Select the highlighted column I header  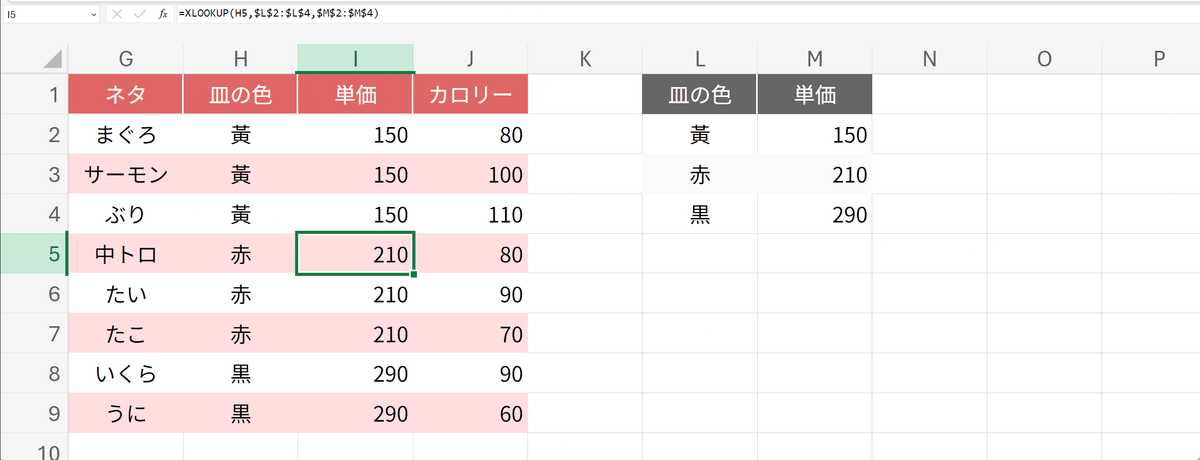pyautogui.click(x=355, y=59)
